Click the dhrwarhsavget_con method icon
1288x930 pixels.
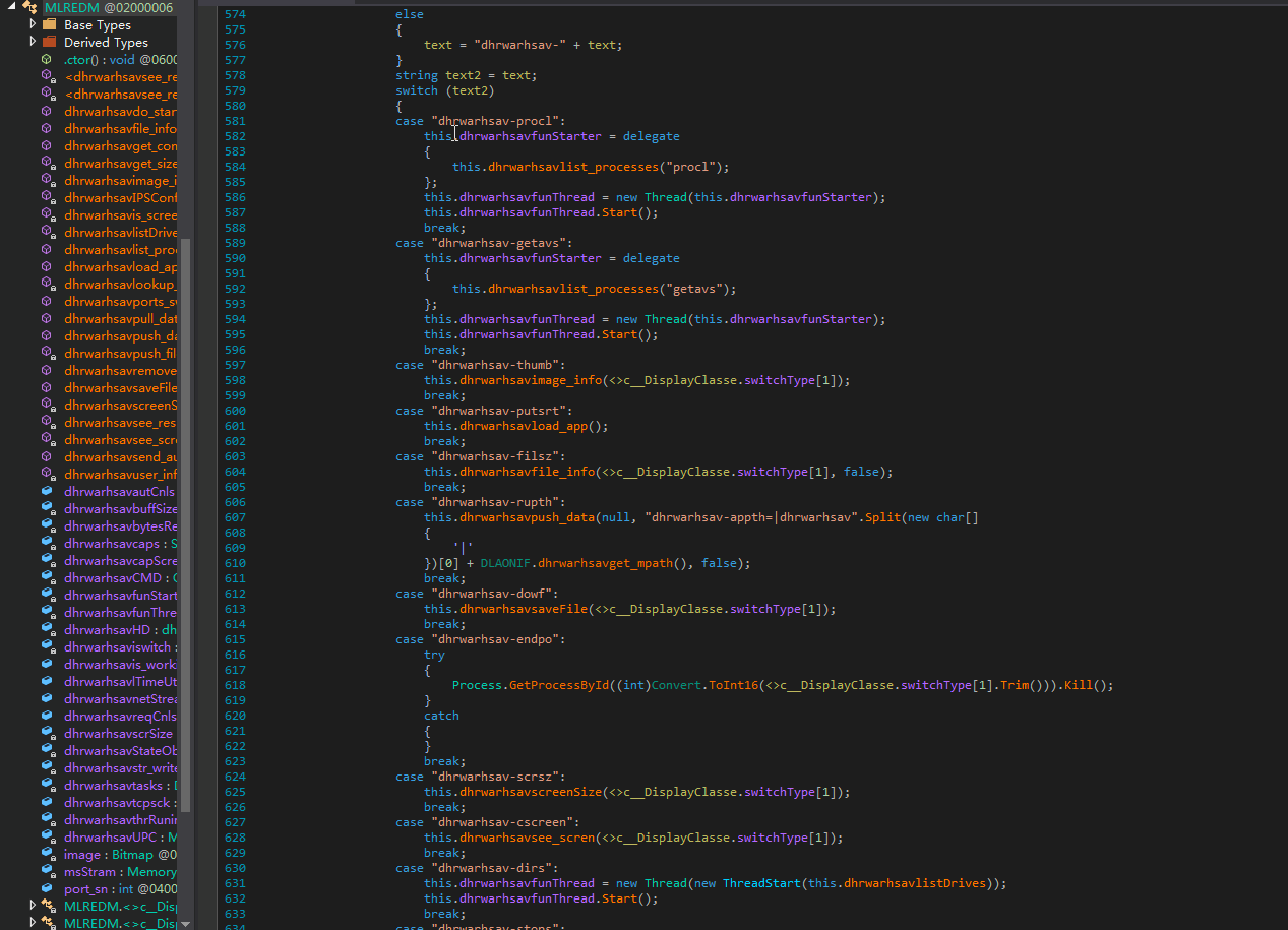[47, 145]
